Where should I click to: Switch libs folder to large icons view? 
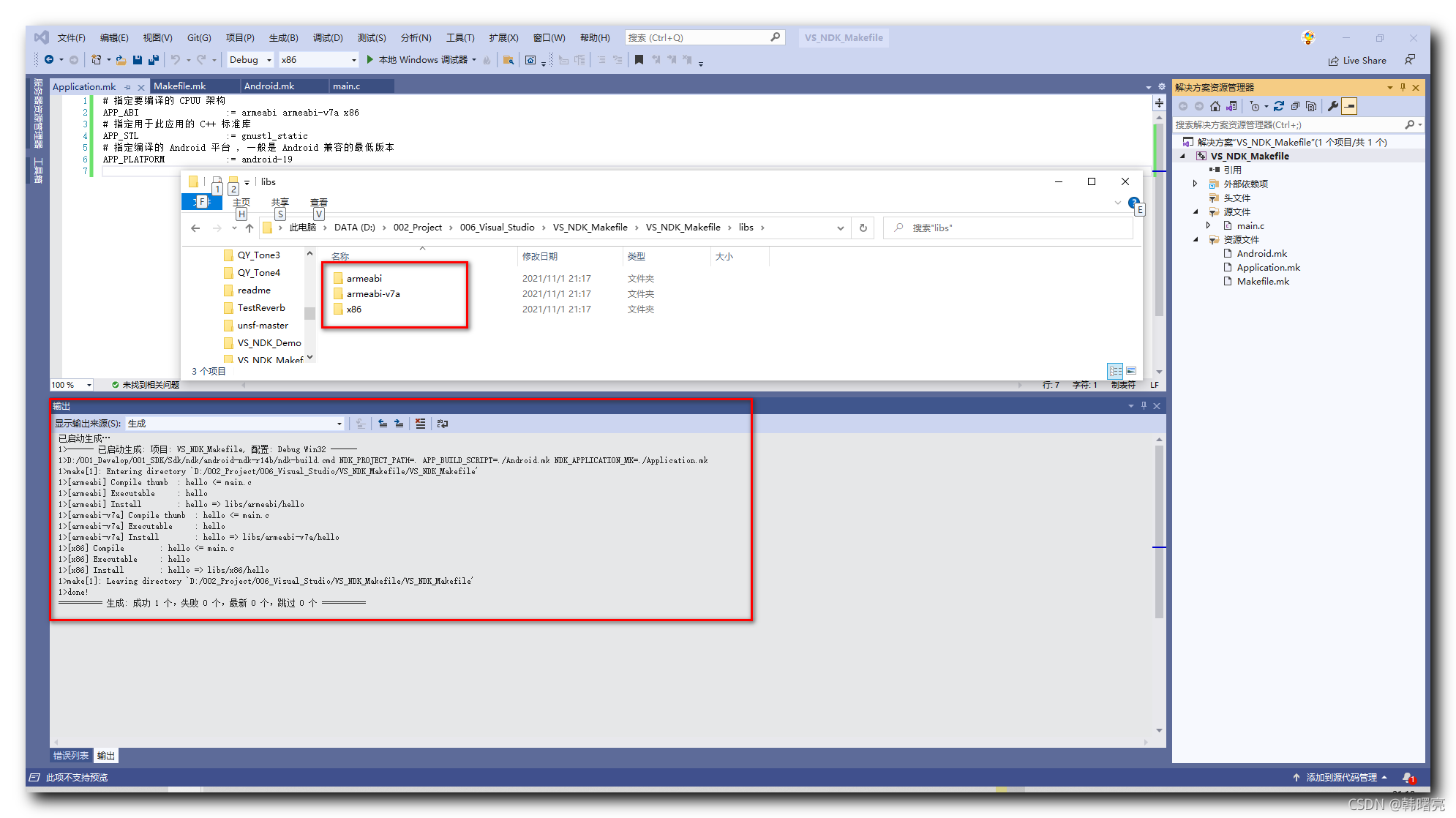(1131, 371)
